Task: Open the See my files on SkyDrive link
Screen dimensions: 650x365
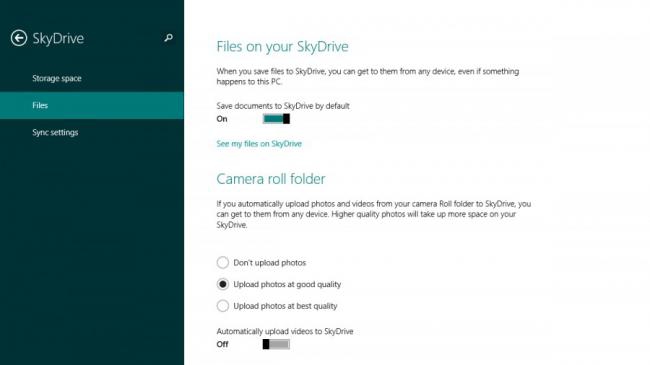Action: tap(259, 144)
